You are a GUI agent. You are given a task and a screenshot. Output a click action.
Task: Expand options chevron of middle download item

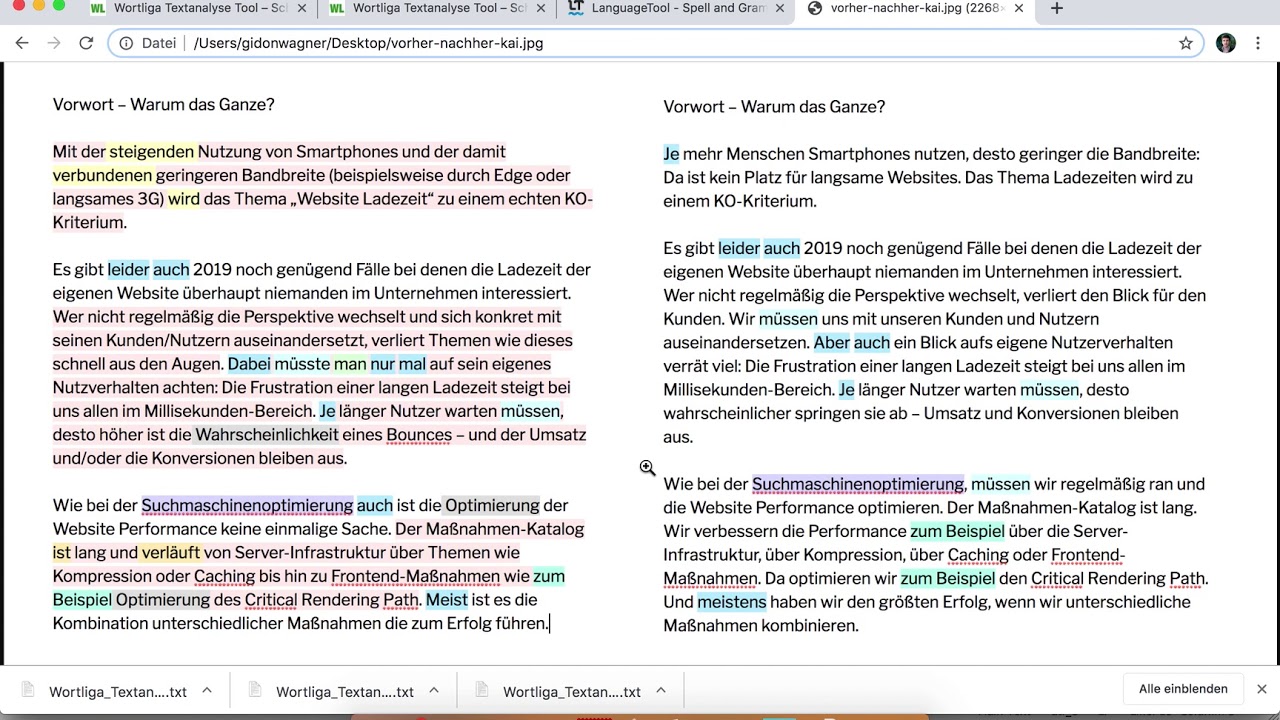434,690
